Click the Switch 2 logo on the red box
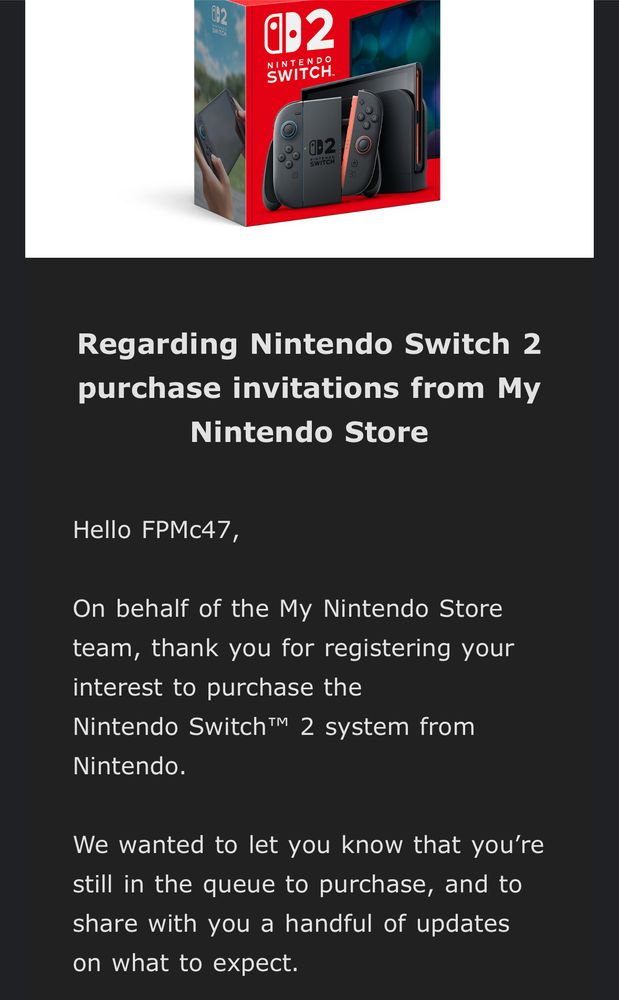The width and height of the screenshot is (619, 1000). pos(299,33)
